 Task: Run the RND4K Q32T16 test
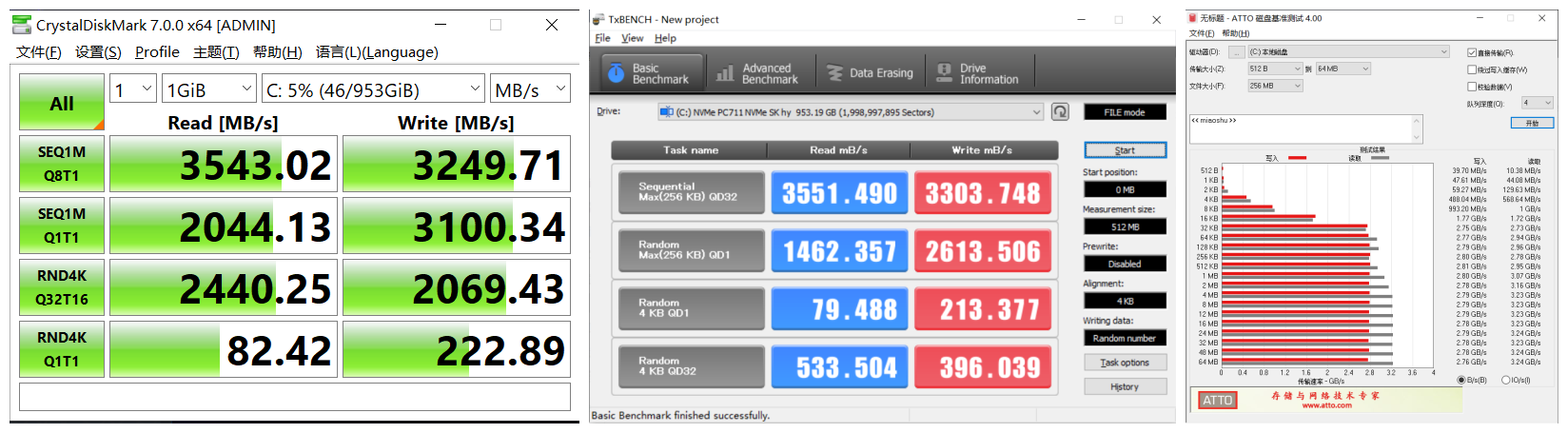pyautogui.click(x=62, y=287)
